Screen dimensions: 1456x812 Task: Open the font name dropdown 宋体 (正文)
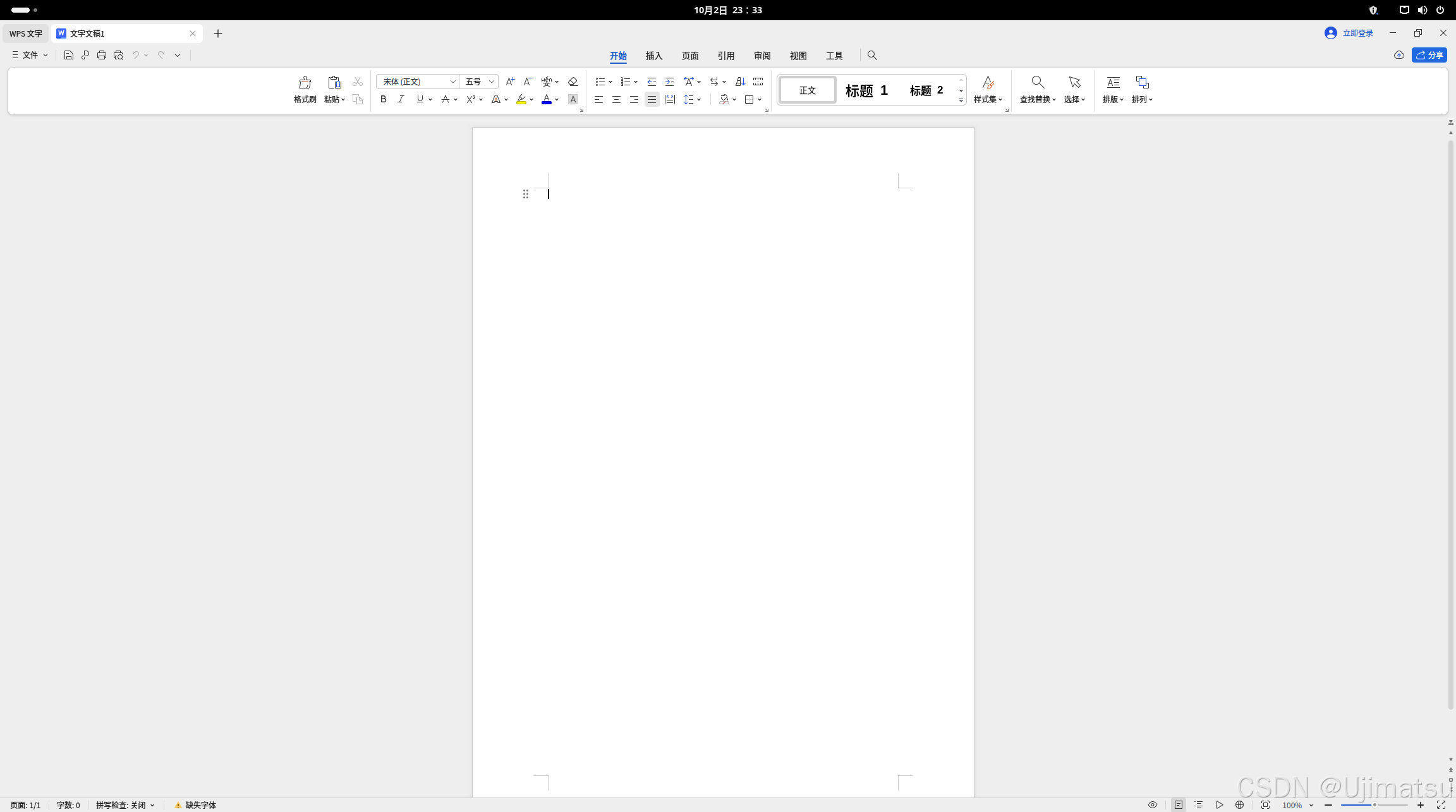pos(452,82)
